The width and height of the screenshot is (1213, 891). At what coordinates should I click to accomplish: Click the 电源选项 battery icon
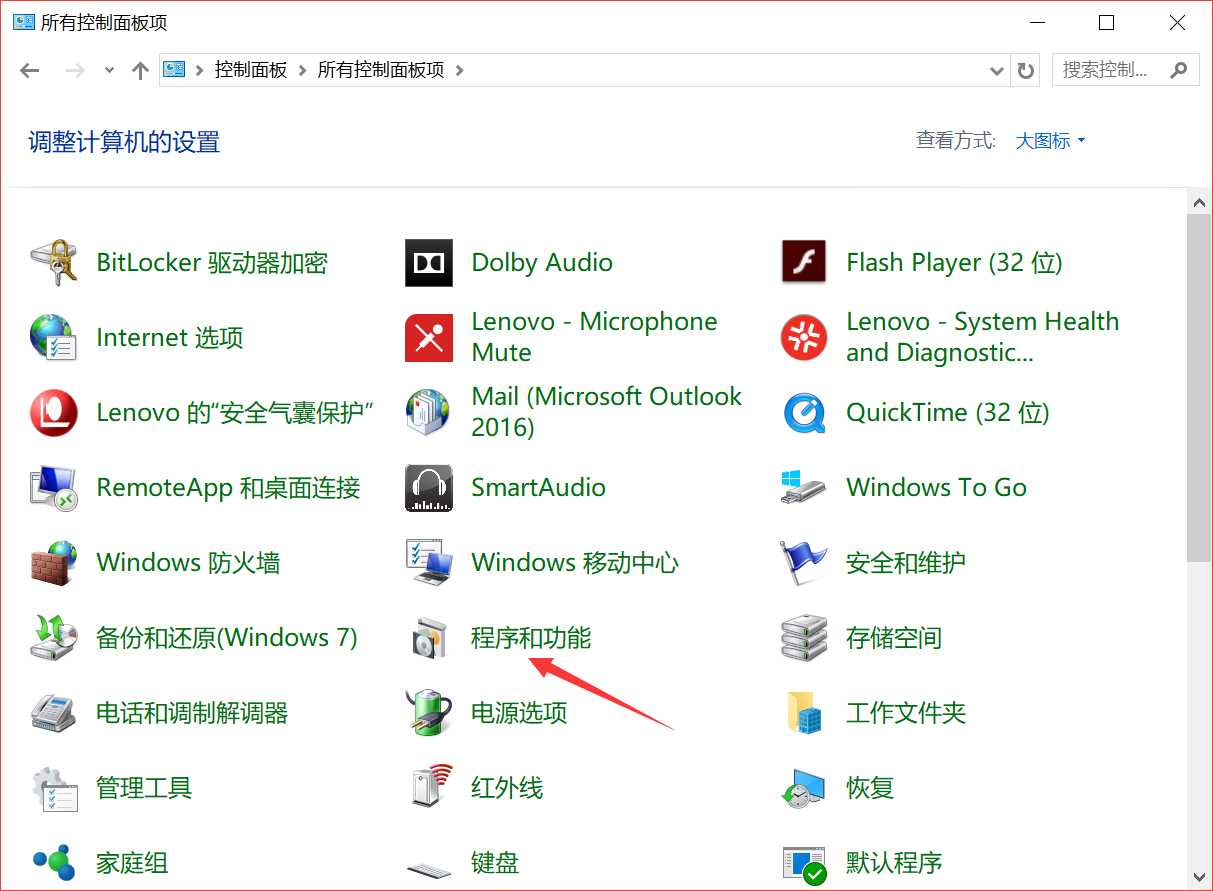click(x=429, y=713)
